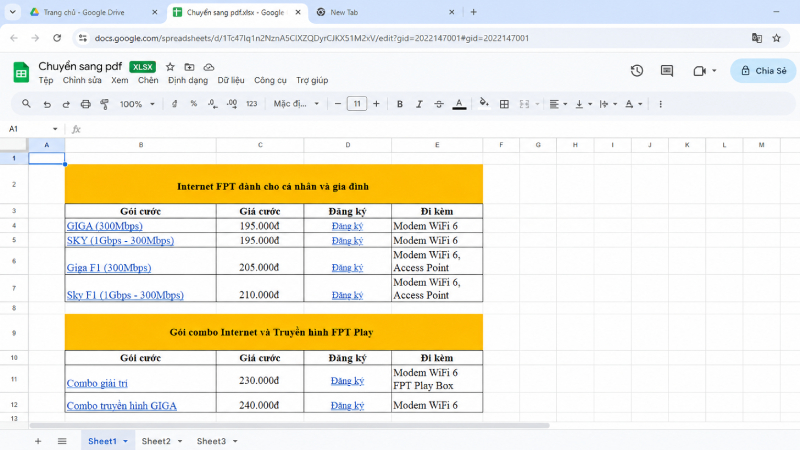800x450 pixels.
Task: Click the move to folder icon
Action: [x=189, y=67]
